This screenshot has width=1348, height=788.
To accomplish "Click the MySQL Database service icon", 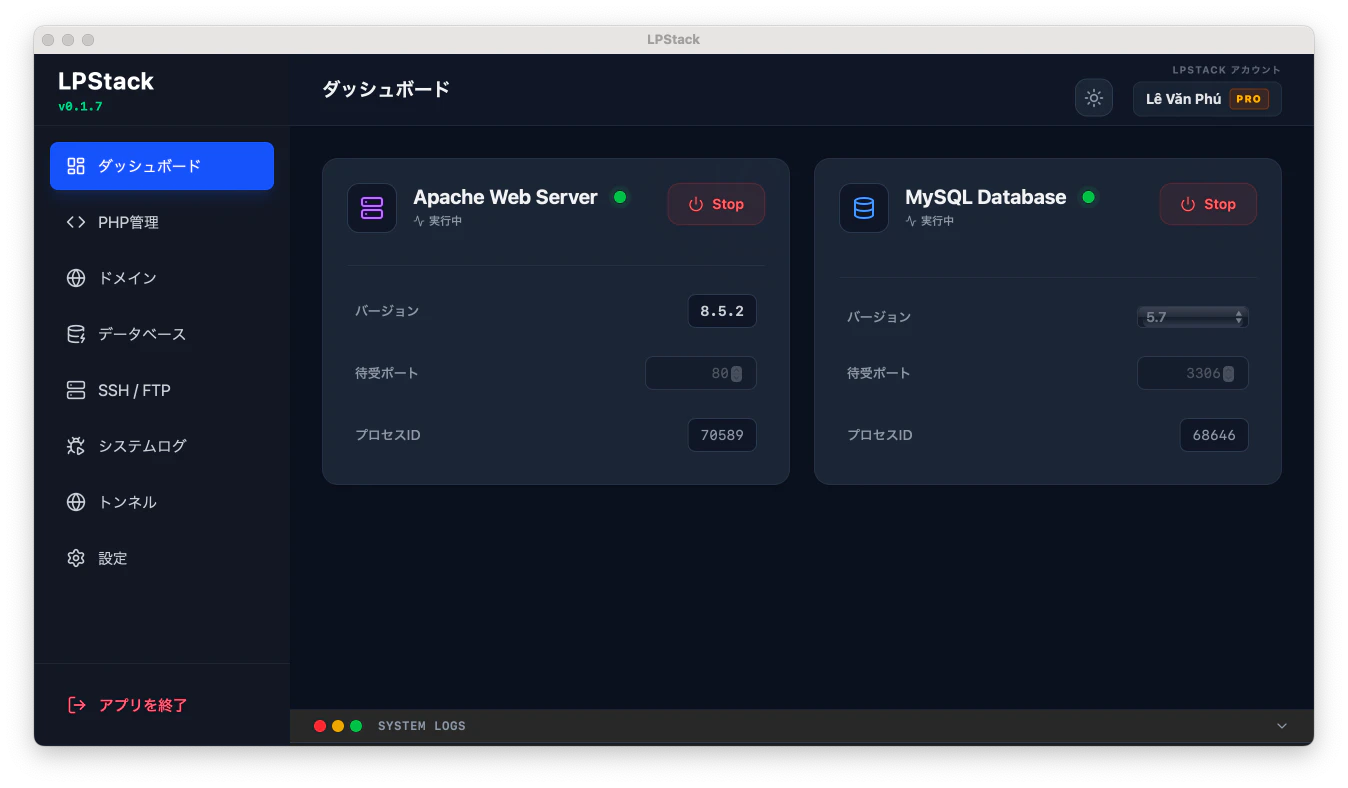I will pyautogui.click(x=863, y=207).
